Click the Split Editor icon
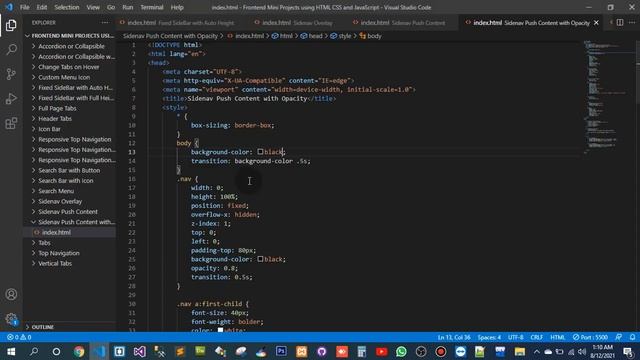Screen dimensions: 640x360 pos(620,22)
